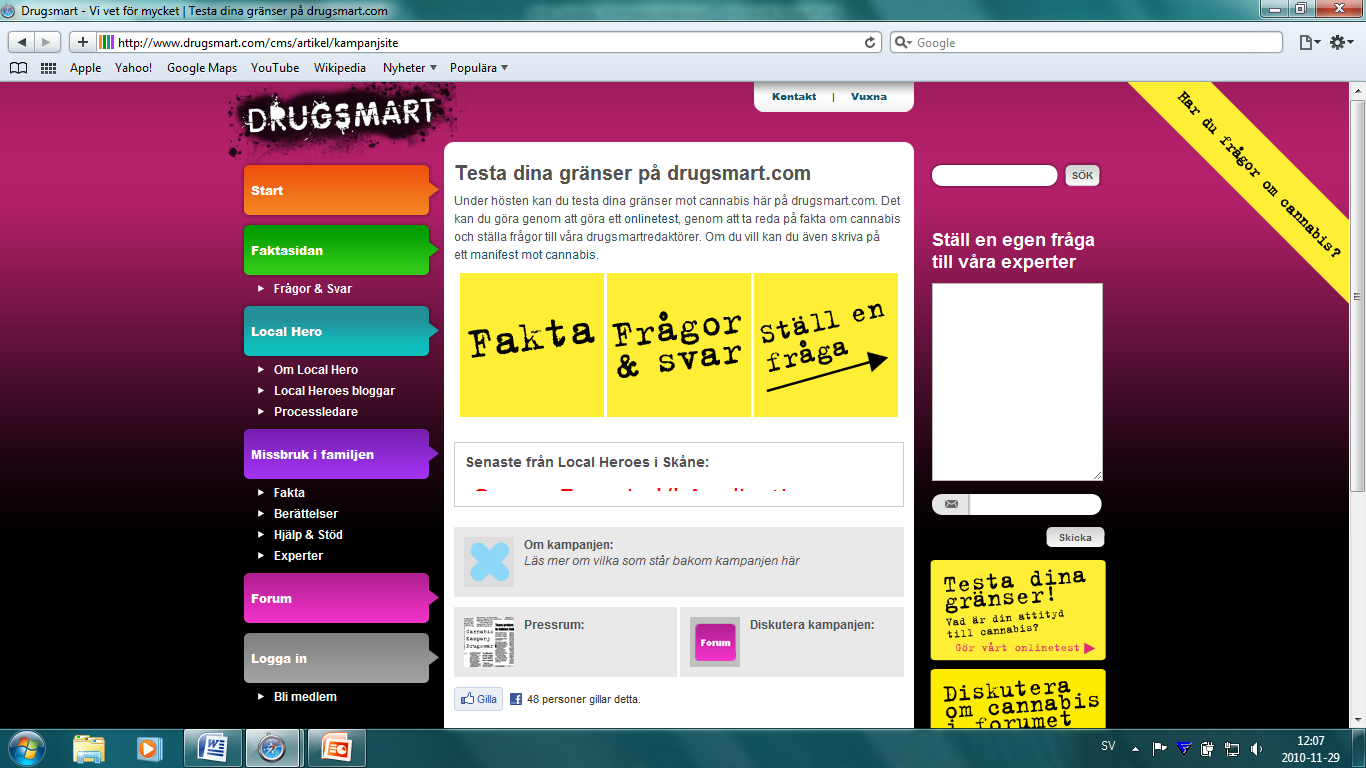Click the pink Forum icon
The width and height of the screenshot is (1366, 768).
click(x=715, y=642)
